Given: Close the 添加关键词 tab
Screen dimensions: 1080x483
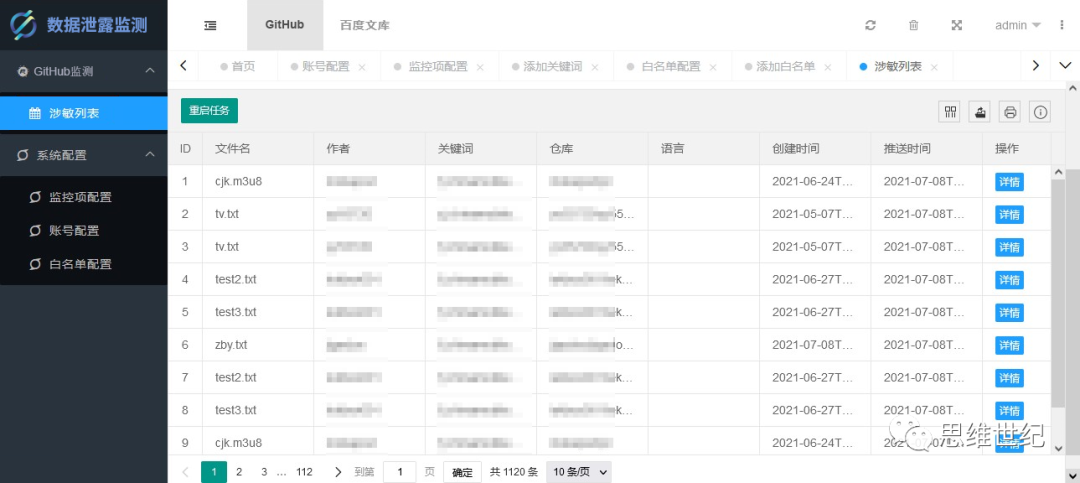Looking at the screenshot, I should [x=595, y=67].
